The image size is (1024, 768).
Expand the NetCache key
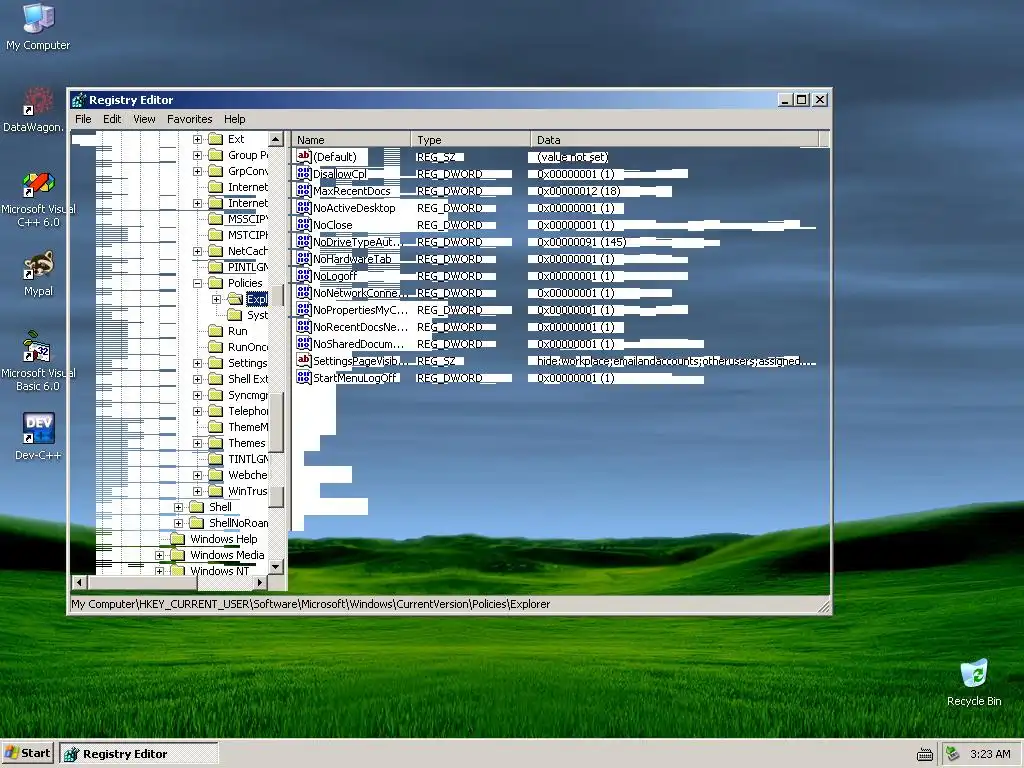click(x=197, y=251)
